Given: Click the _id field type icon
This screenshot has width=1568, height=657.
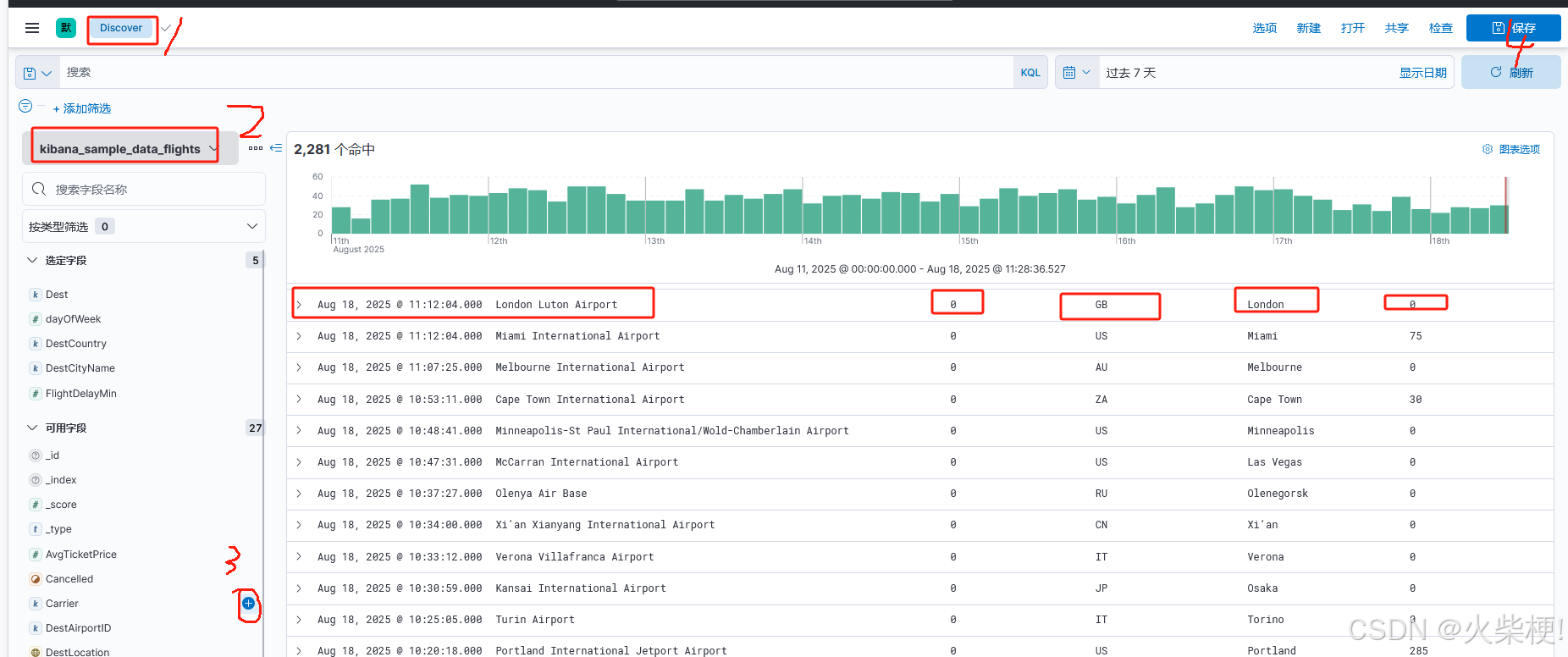Looking at the screenshot, I should (x=36, y=455).
